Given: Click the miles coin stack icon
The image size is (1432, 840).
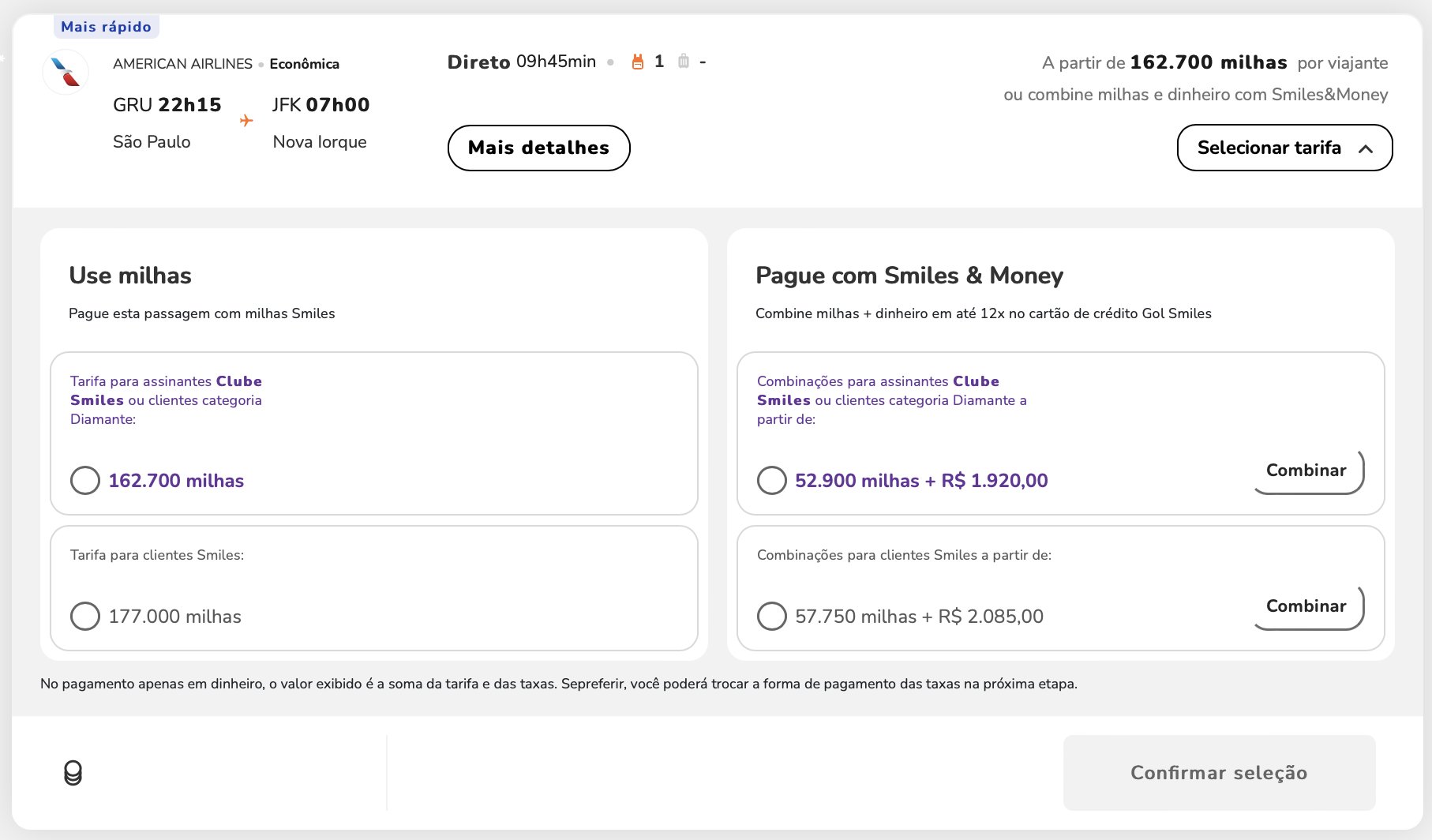Looking at the screenshot, I should click(x=73, y=773).
